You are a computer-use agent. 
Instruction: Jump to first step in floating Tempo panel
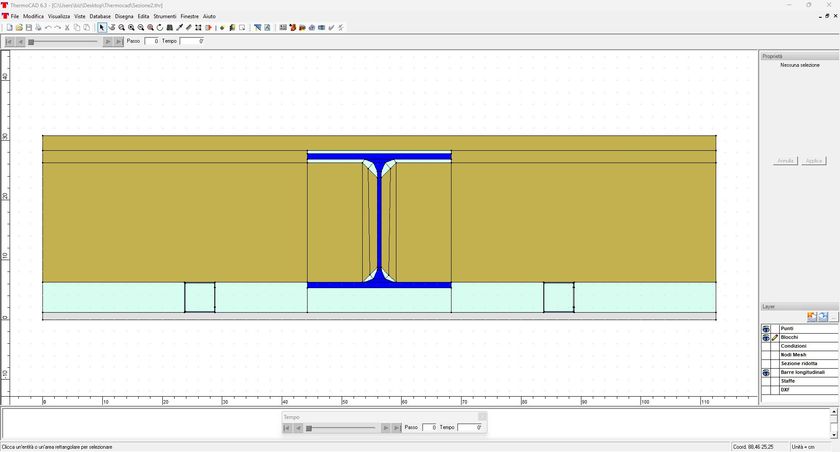pyautogui.click(x=287, y=428)
